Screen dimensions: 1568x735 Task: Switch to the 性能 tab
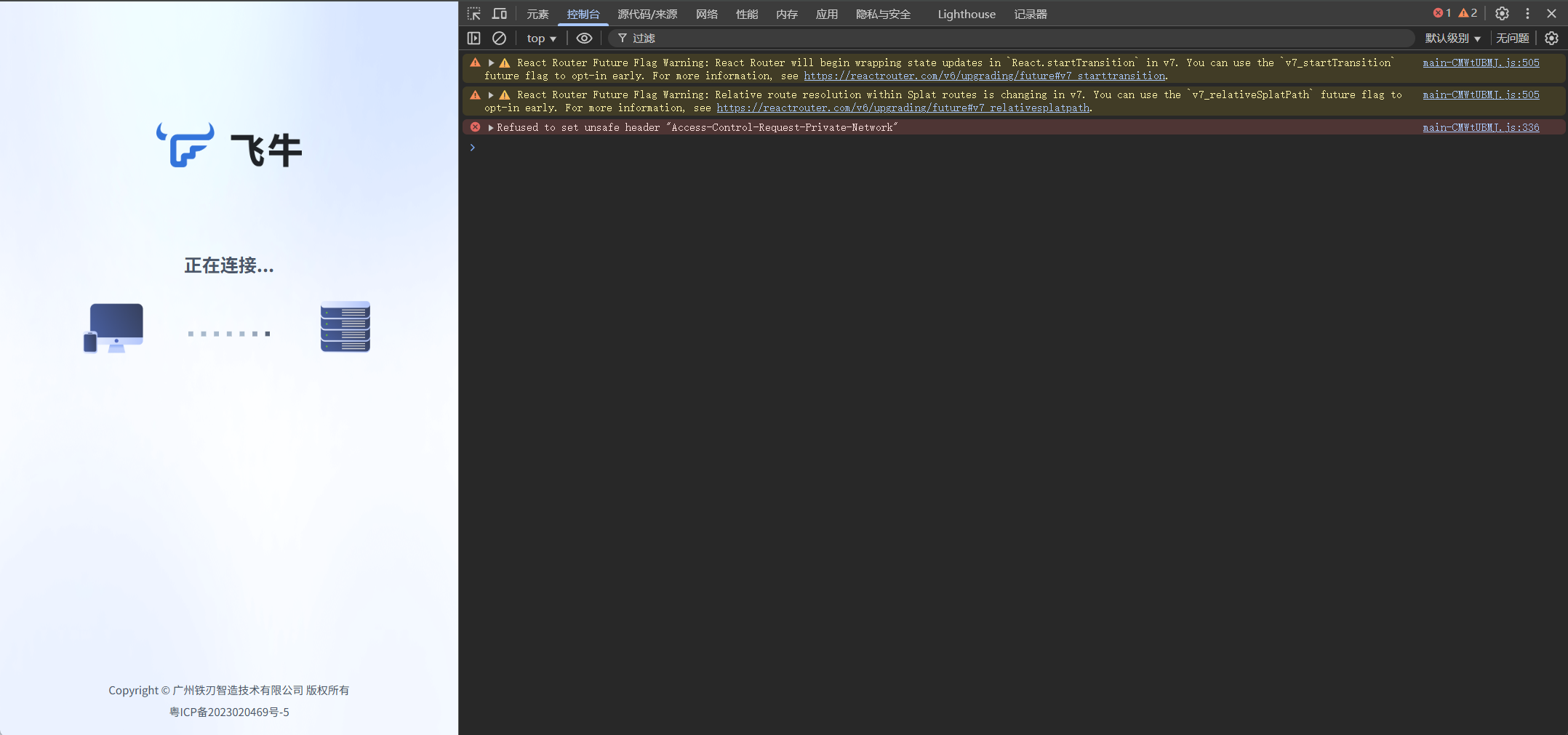pyautogui.click(x=747, y=14)
